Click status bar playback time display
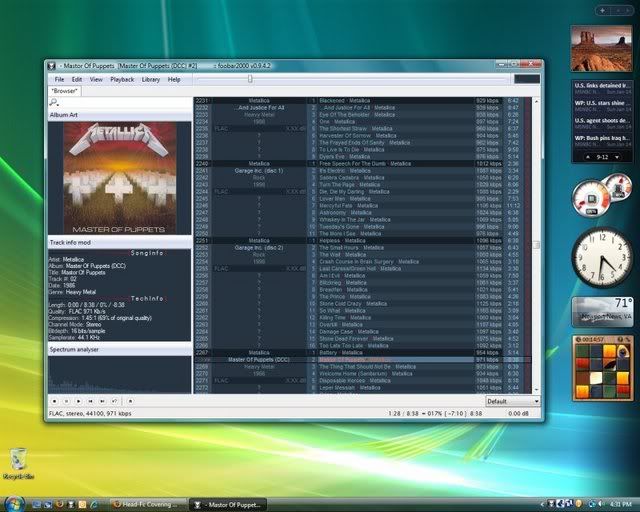The image size is (640, 512). [x=435, y=414]
